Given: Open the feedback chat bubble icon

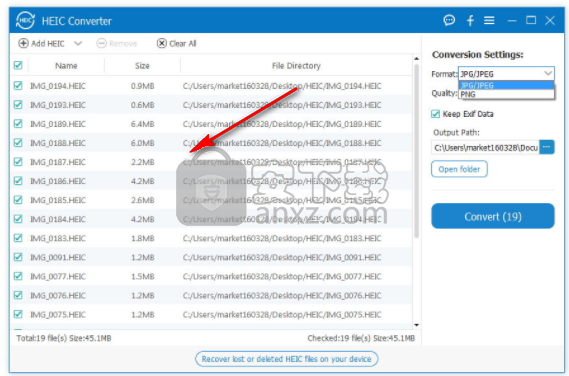Looking at the screenshot, I should pos(449,20).
